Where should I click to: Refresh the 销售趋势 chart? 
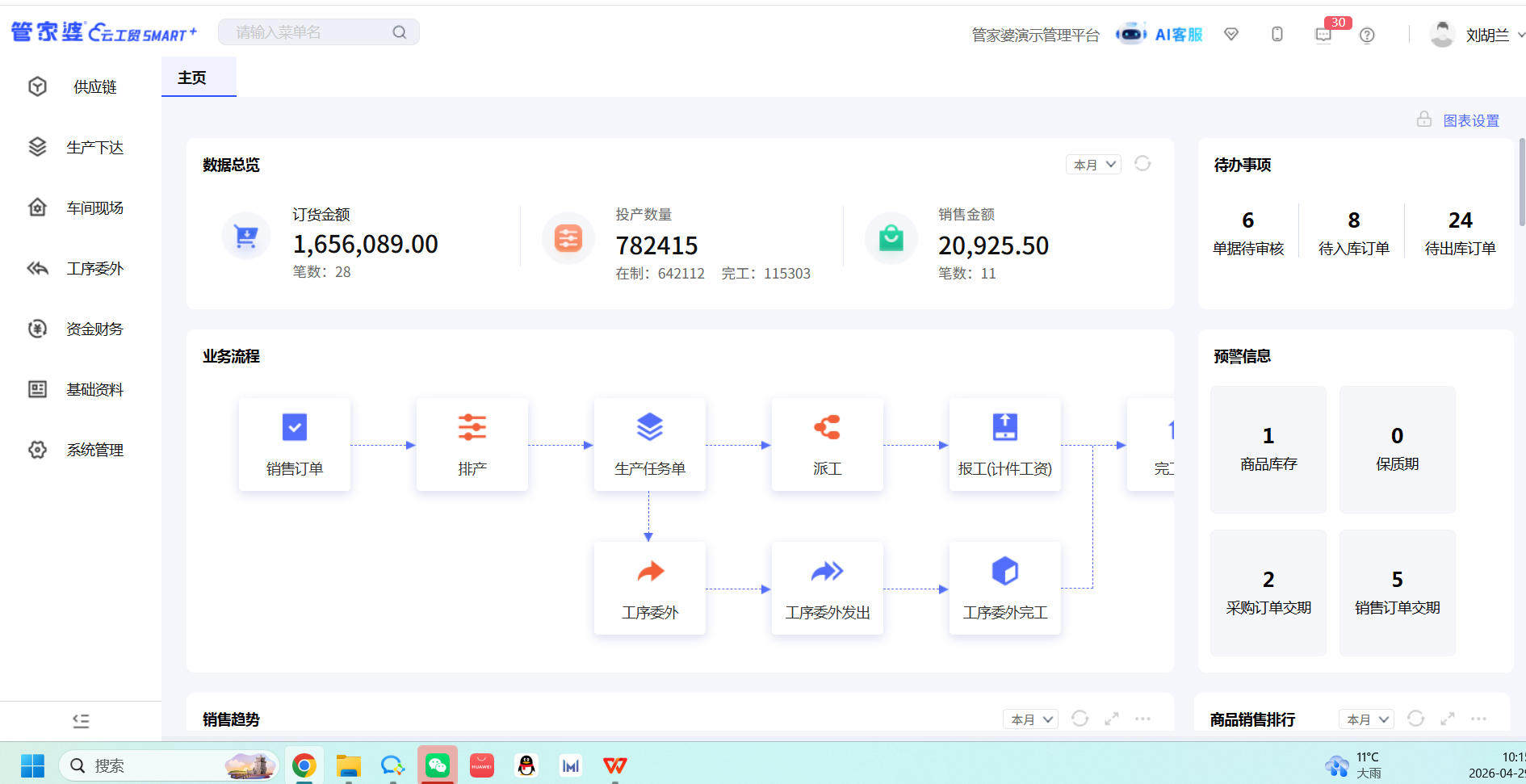(x=1080, y=719)
